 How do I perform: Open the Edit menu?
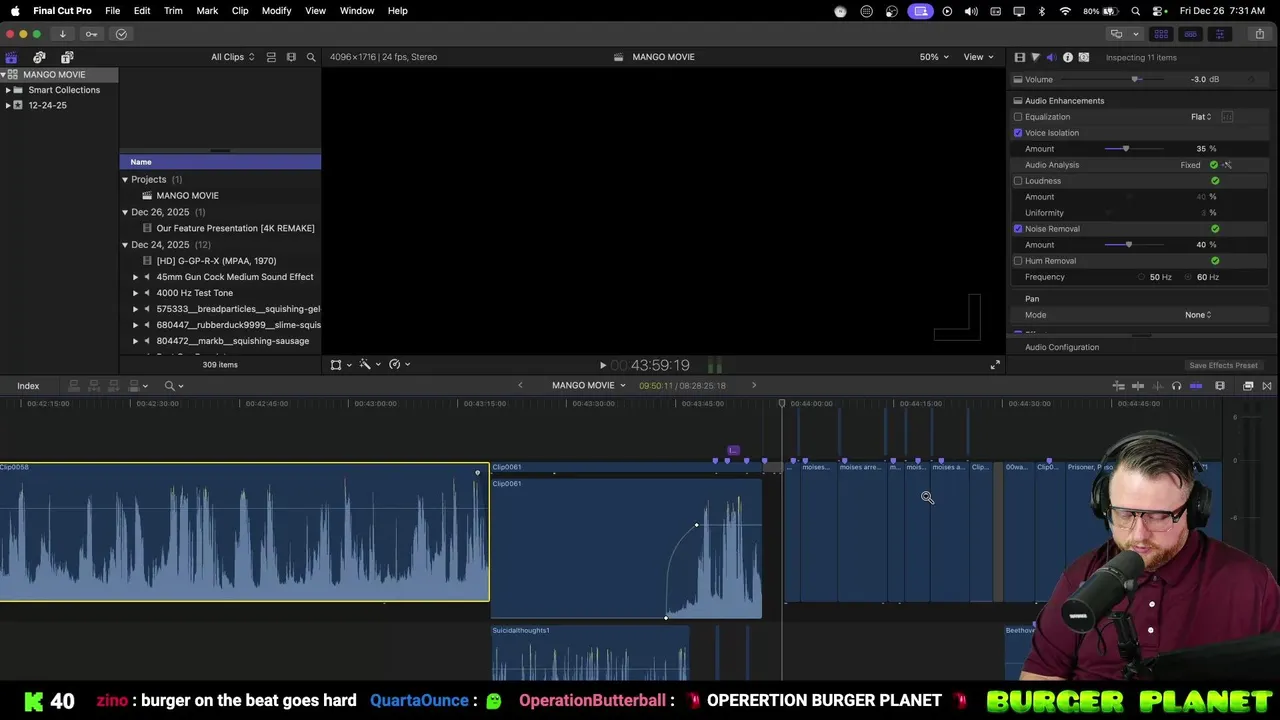(142, 11)
